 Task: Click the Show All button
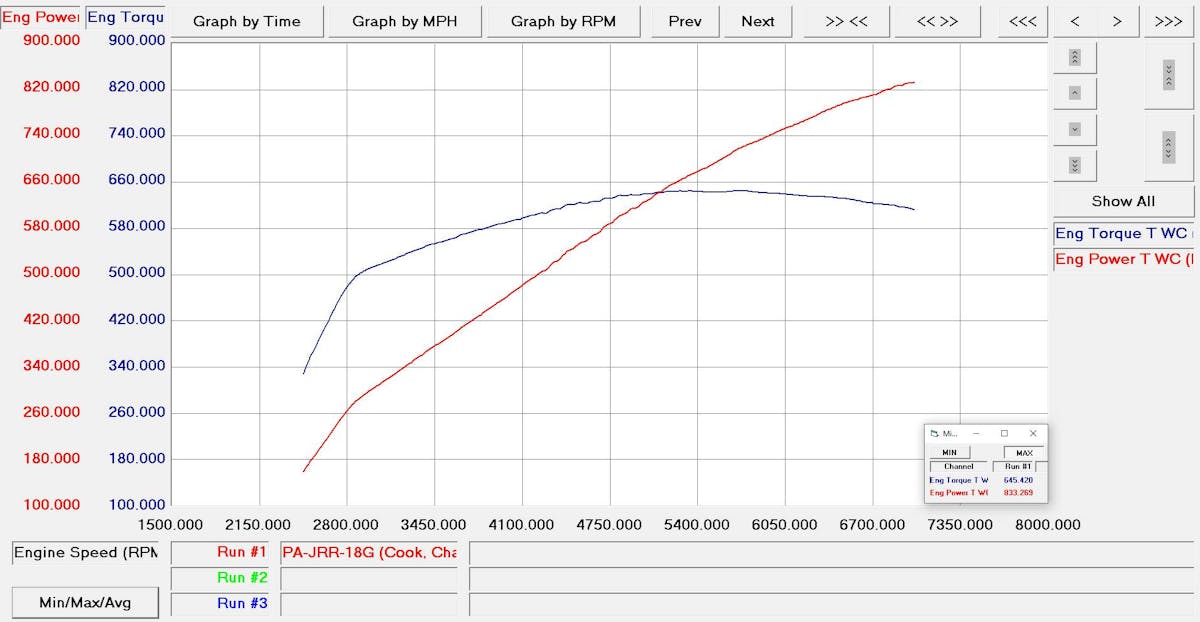[x=1123, y=201]
